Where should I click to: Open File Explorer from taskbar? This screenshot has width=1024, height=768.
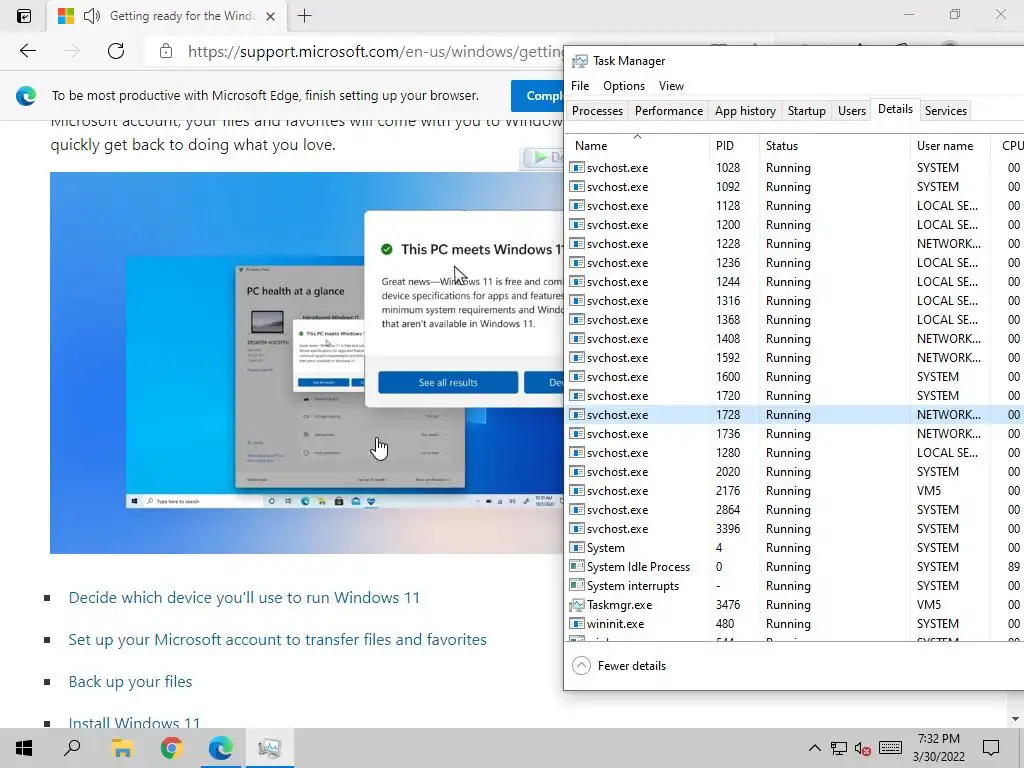tap(122, 748)
